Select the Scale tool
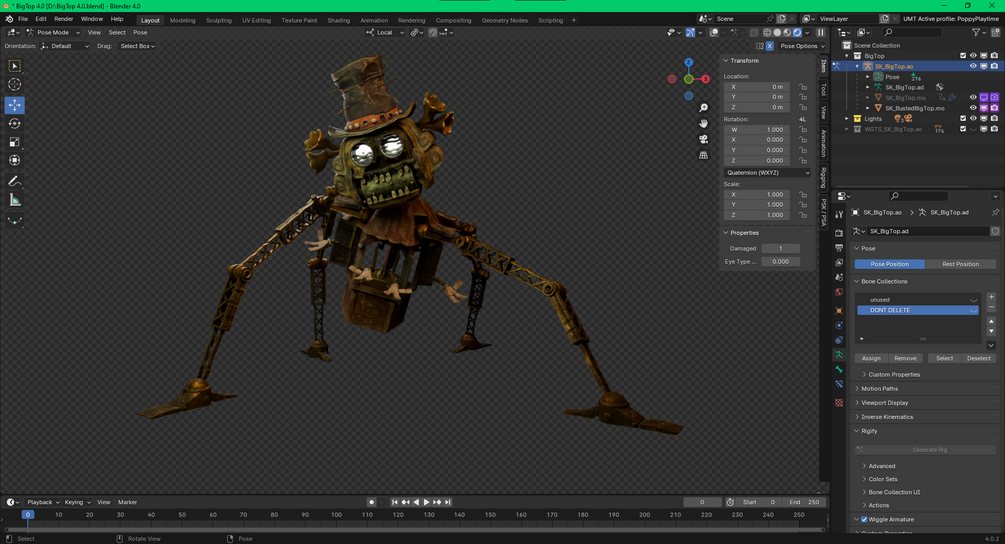 [x=15, y=142]
